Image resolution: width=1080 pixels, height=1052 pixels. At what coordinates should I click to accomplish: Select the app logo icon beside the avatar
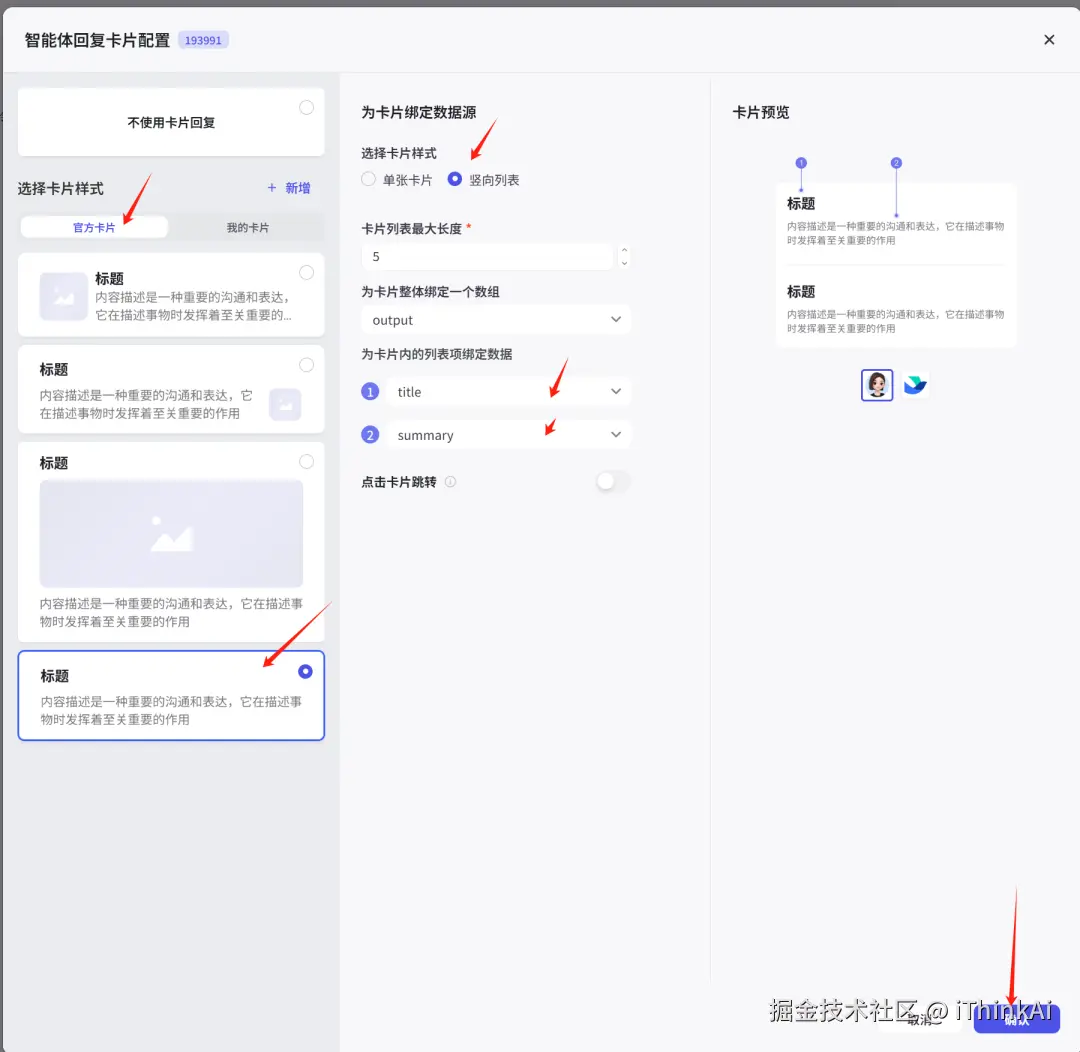point(915,384)
